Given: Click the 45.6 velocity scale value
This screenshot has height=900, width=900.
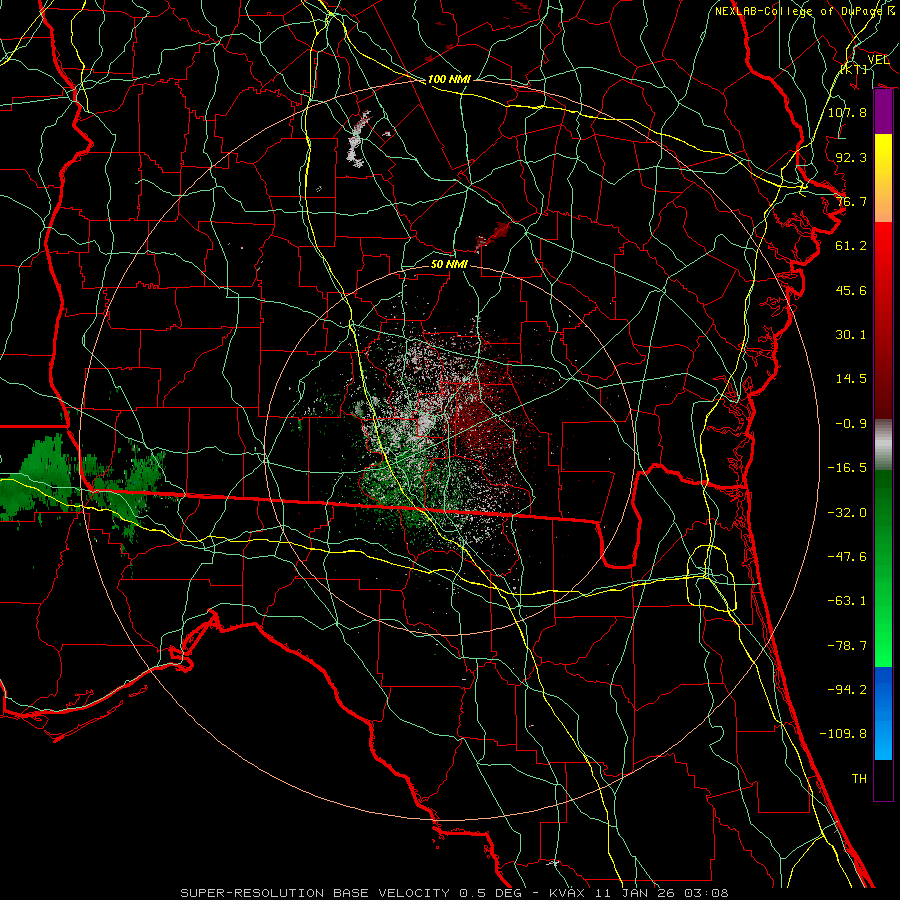Looking at the screenshot, I should [x=851, y=290].
